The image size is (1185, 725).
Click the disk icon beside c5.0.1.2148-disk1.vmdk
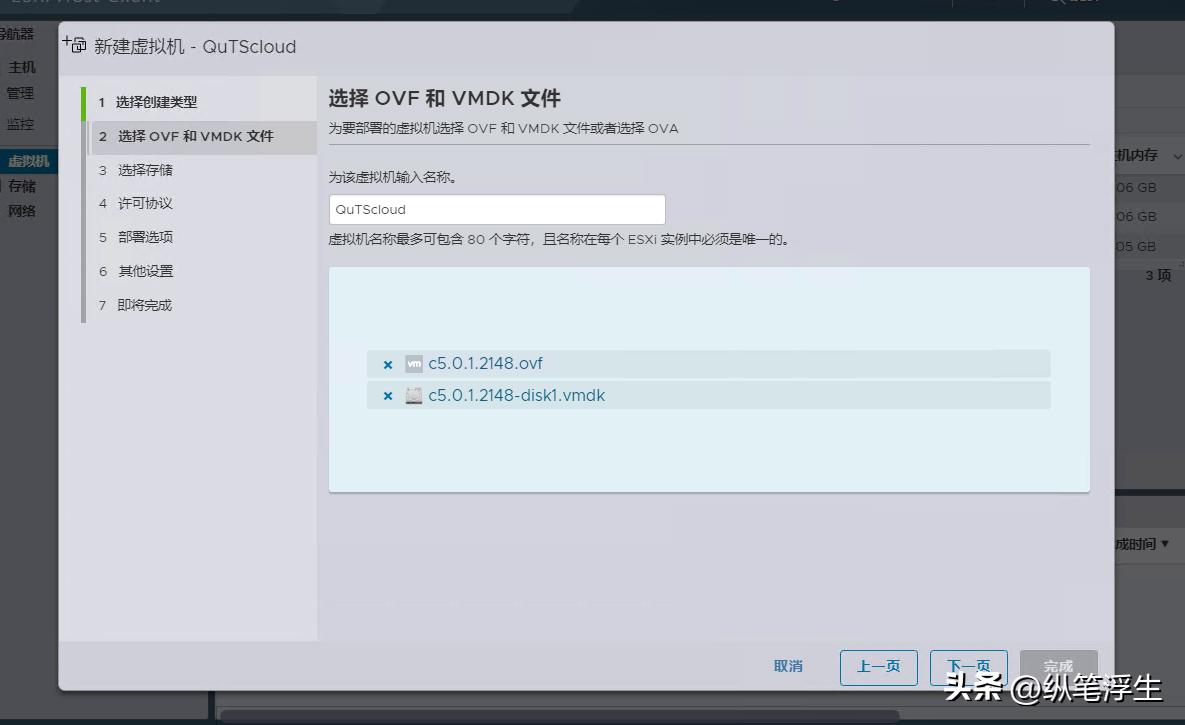tap(413, 395)
